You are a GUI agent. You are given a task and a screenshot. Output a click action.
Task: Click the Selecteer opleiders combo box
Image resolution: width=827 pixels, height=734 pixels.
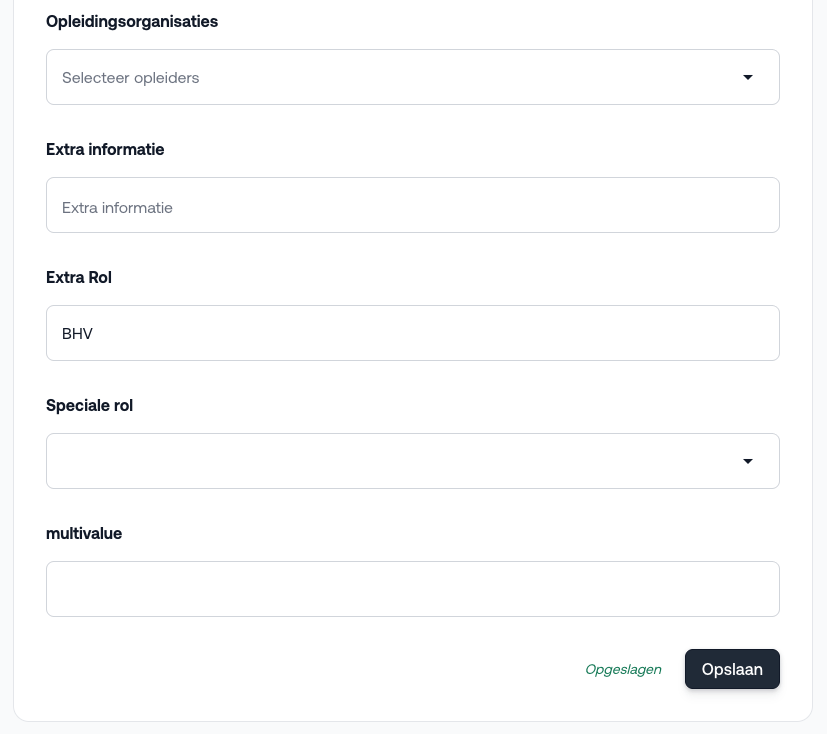tap(413, 77)
